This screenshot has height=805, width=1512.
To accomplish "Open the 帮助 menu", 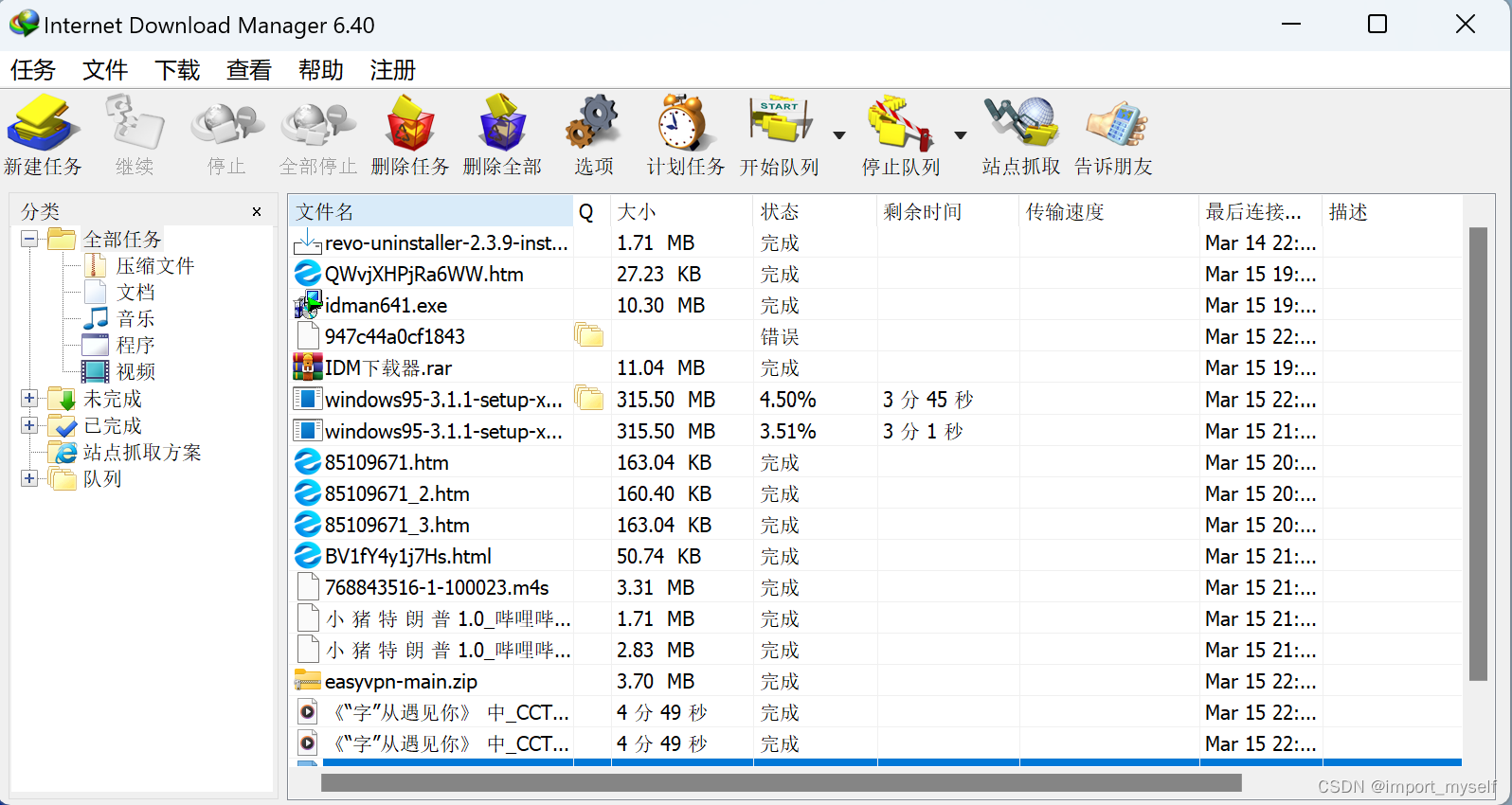I will click(x=321, y=70).
